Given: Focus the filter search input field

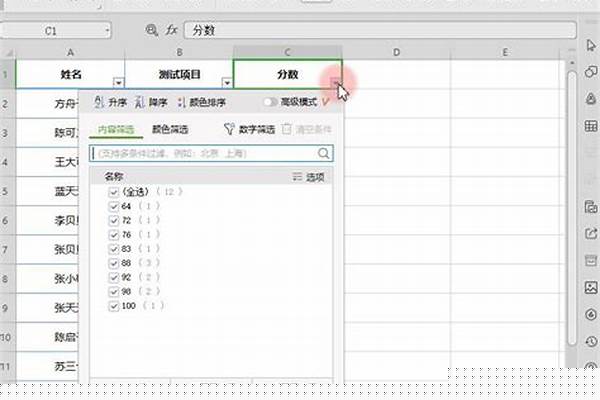Looking at the screenshot, I should click(211, 153).
